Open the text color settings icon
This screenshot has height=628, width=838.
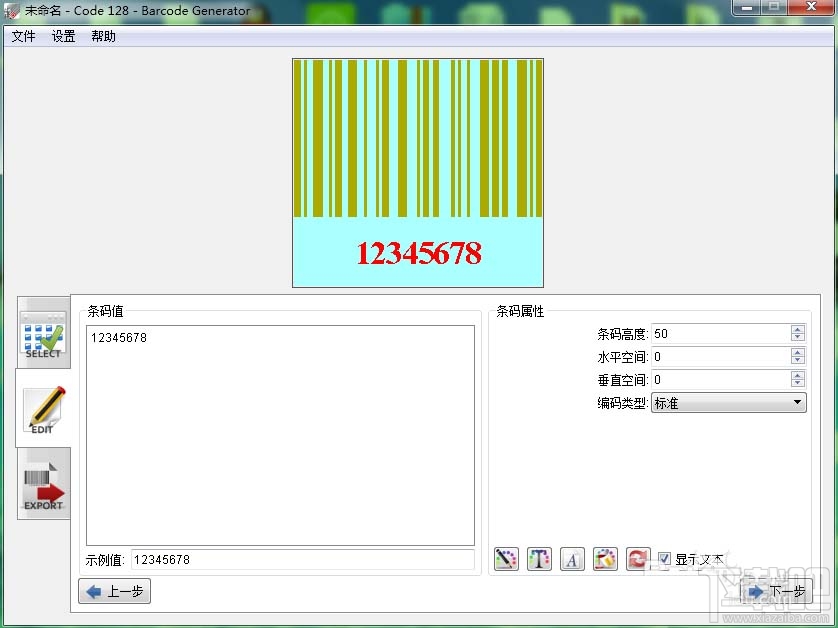(539, 559)
